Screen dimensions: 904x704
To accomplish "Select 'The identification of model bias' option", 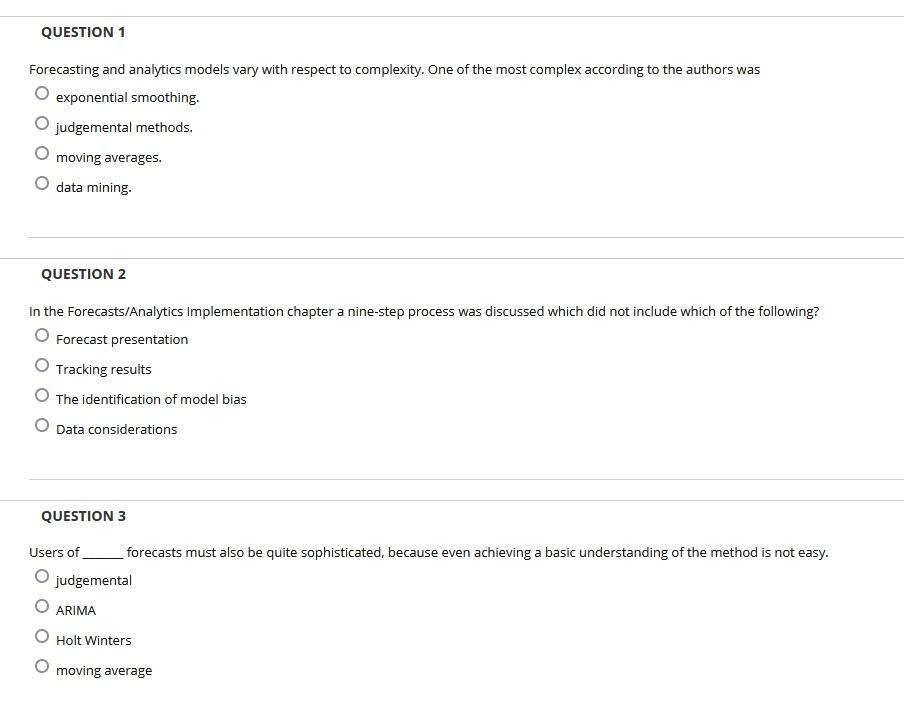I will tap(41, 394).
